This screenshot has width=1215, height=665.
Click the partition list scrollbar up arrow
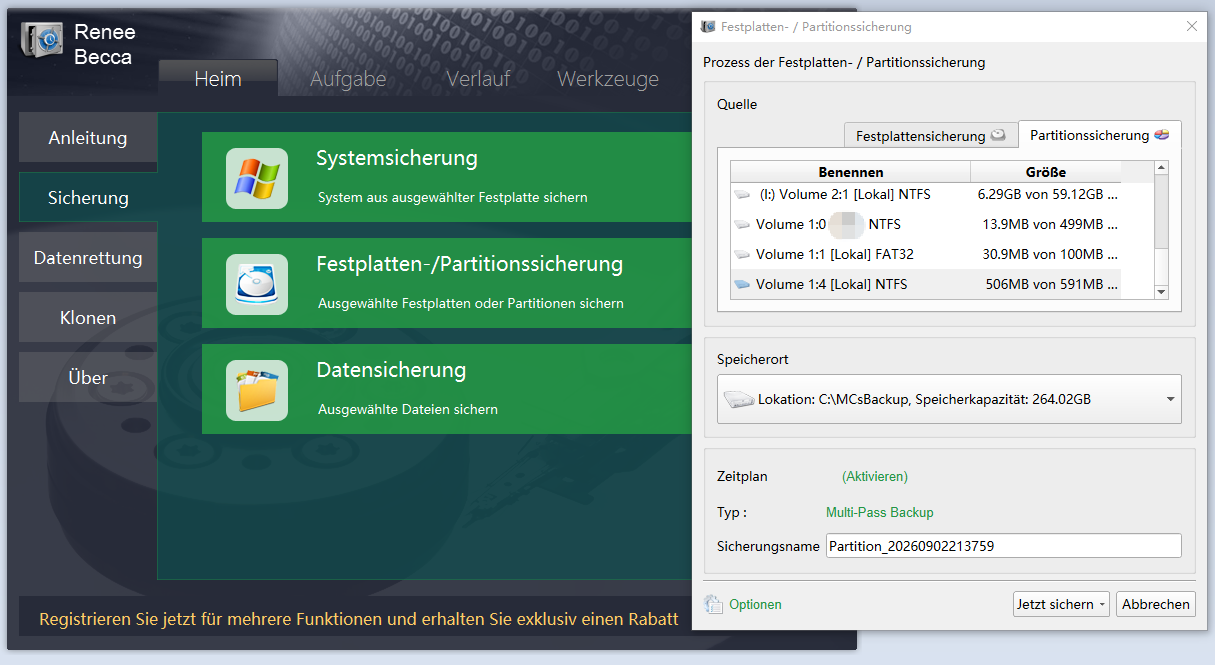tap(1162, 168)
